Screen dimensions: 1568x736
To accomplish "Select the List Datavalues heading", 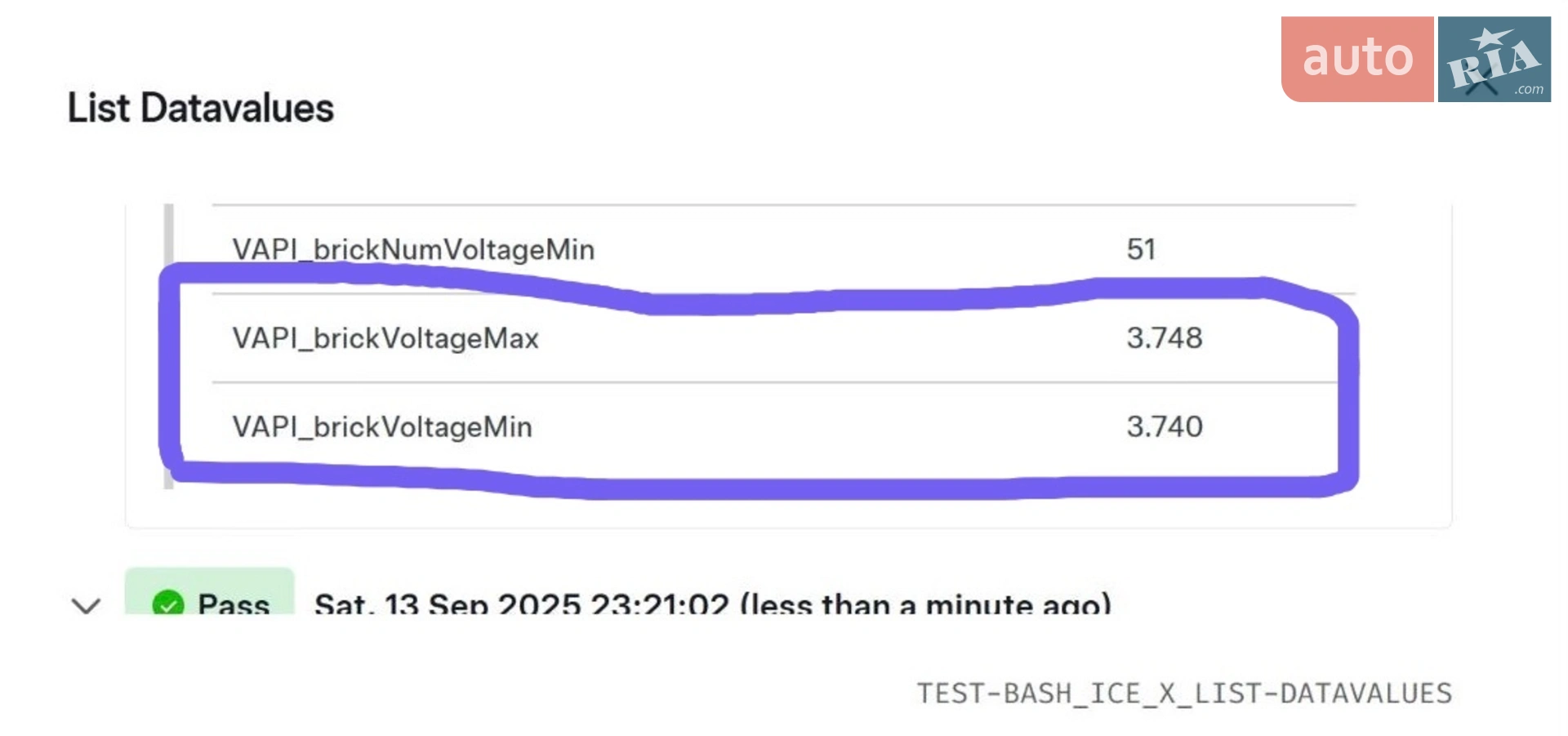I will tap(201, 108).
